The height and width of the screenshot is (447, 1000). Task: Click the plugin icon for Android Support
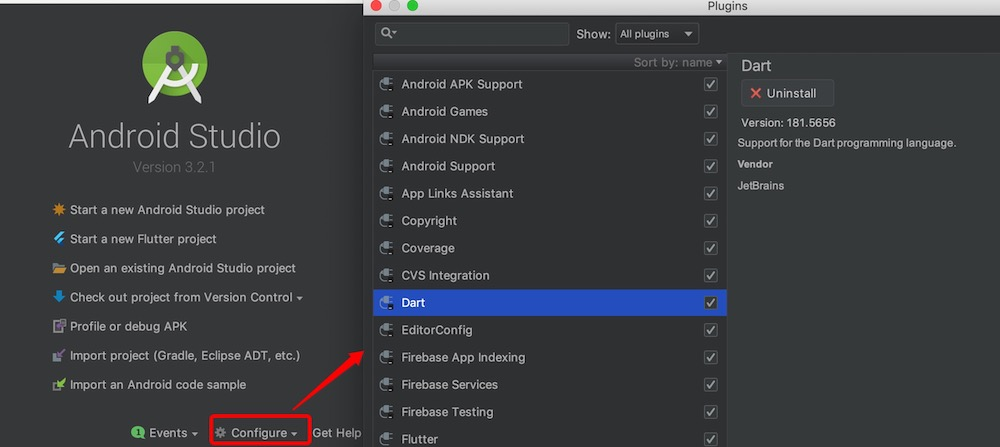(386, 166)
